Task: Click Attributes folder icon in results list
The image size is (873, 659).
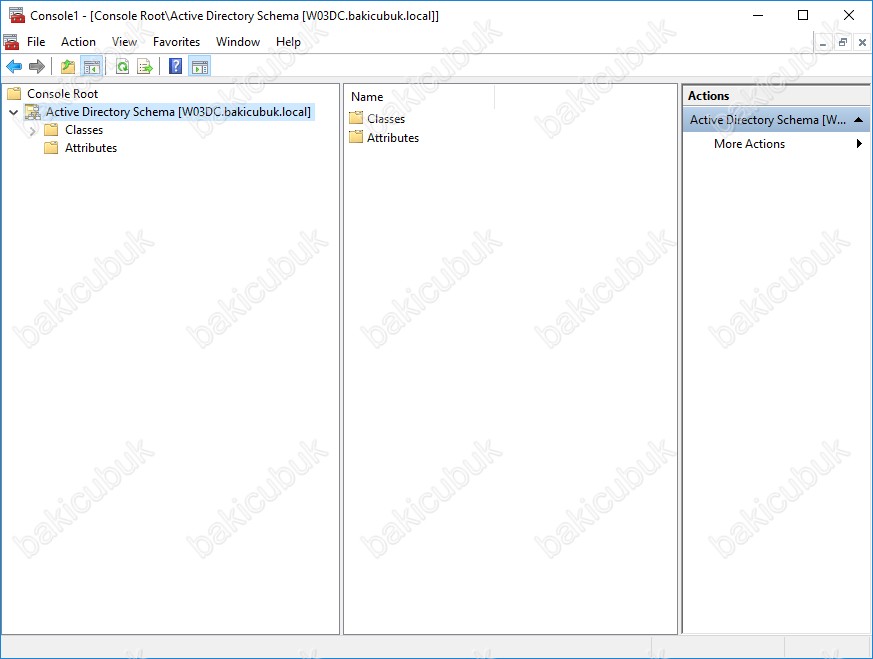Action: click(356, 137)
